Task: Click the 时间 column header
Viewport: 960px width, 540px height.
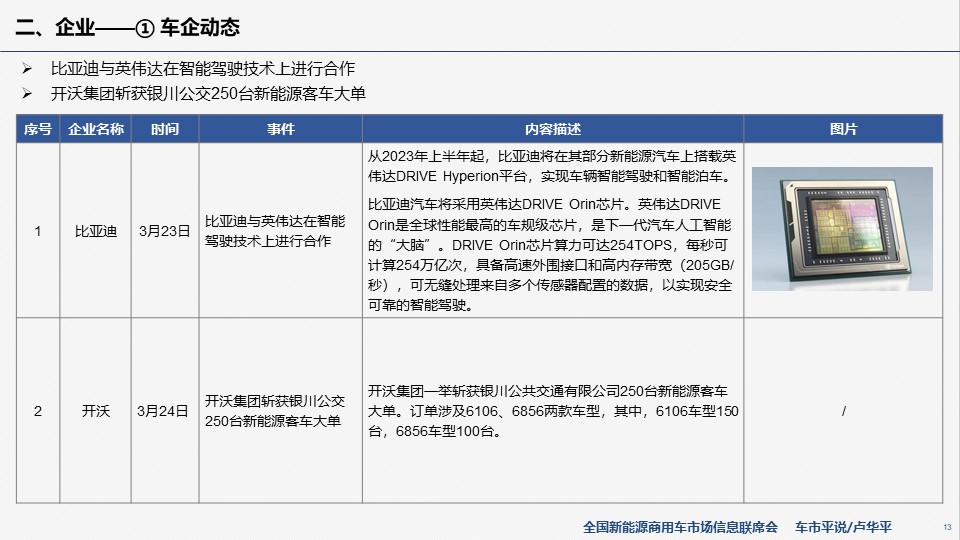Action: (165, 129)
